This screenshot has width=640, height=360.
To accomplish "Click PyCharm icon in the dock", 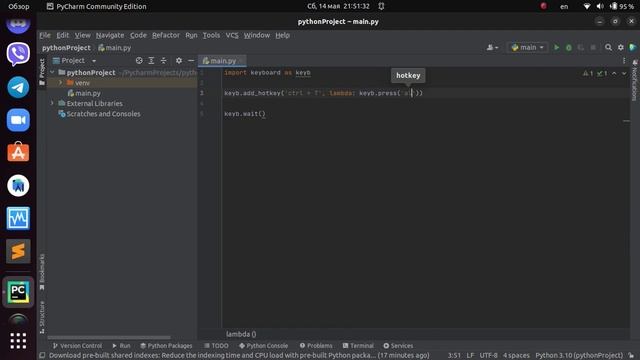I will [18, 292].
